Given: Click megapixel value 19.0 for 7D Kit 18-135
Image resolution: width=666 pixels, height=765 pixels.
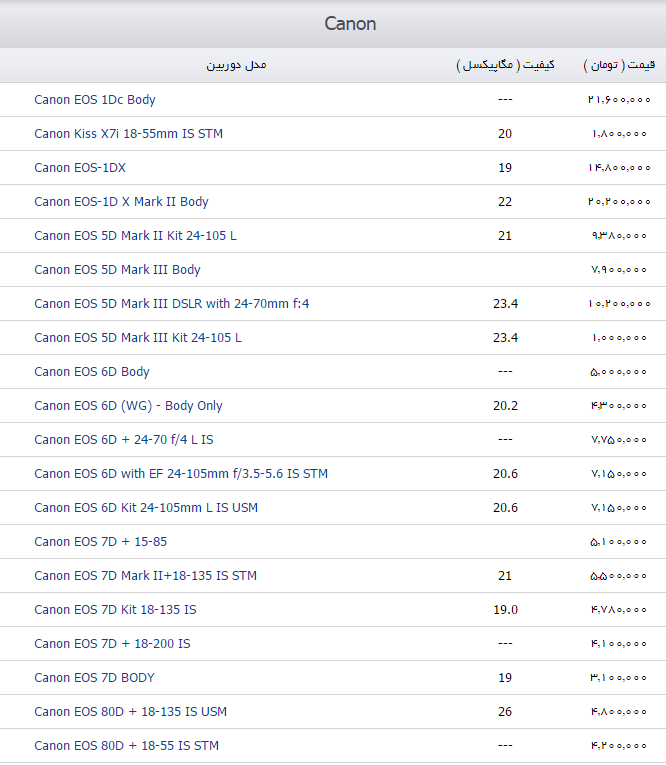Looking at the screenshot, I should 505,610.
